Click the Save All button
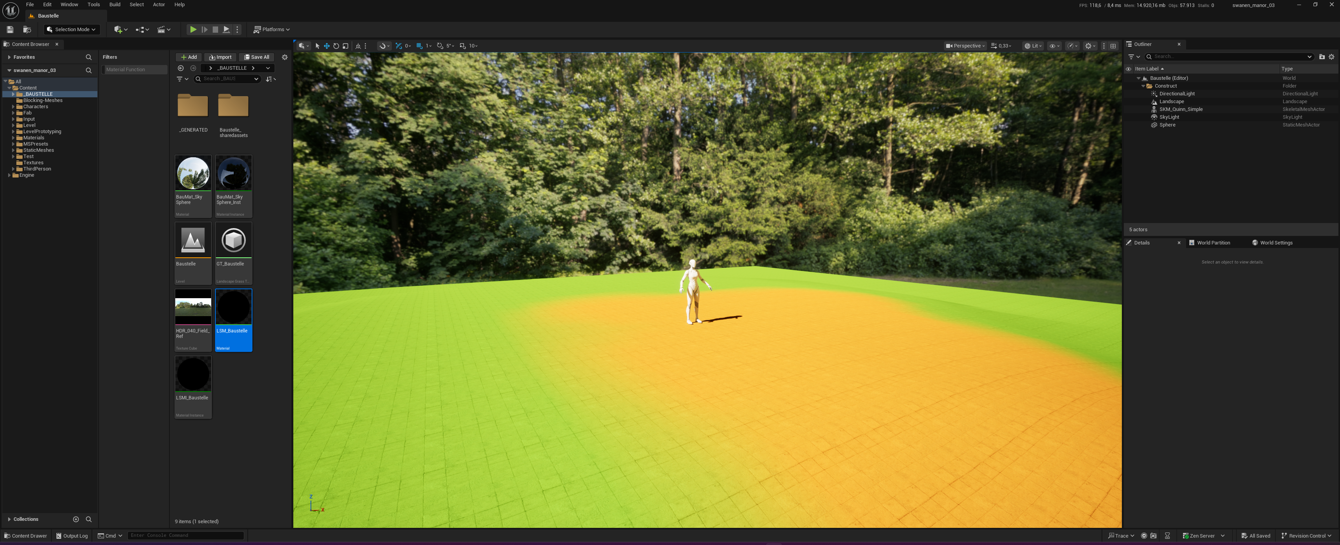The image size is (1340, 545). (258, 57)
